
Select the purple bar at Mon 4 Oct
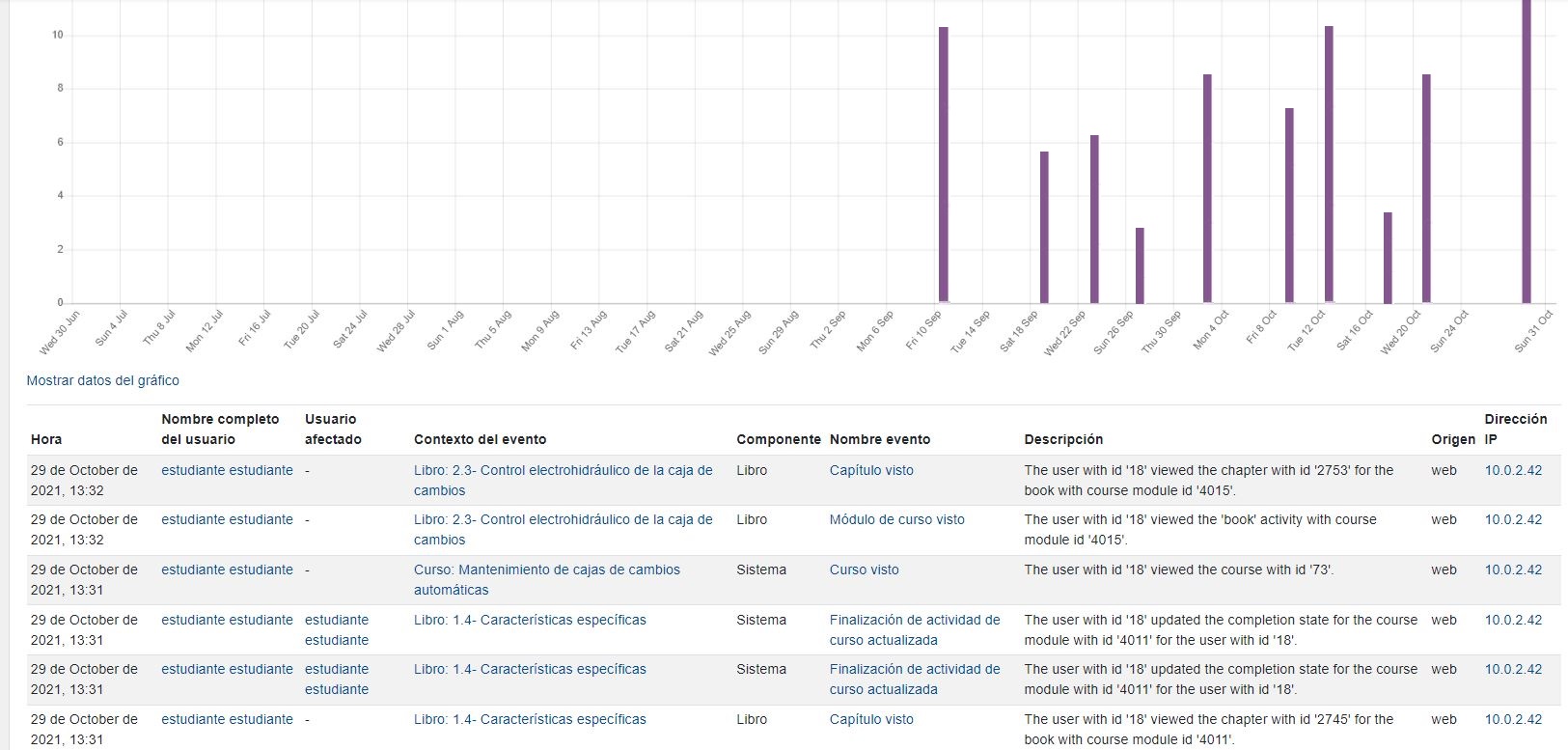pos(1207,188)
